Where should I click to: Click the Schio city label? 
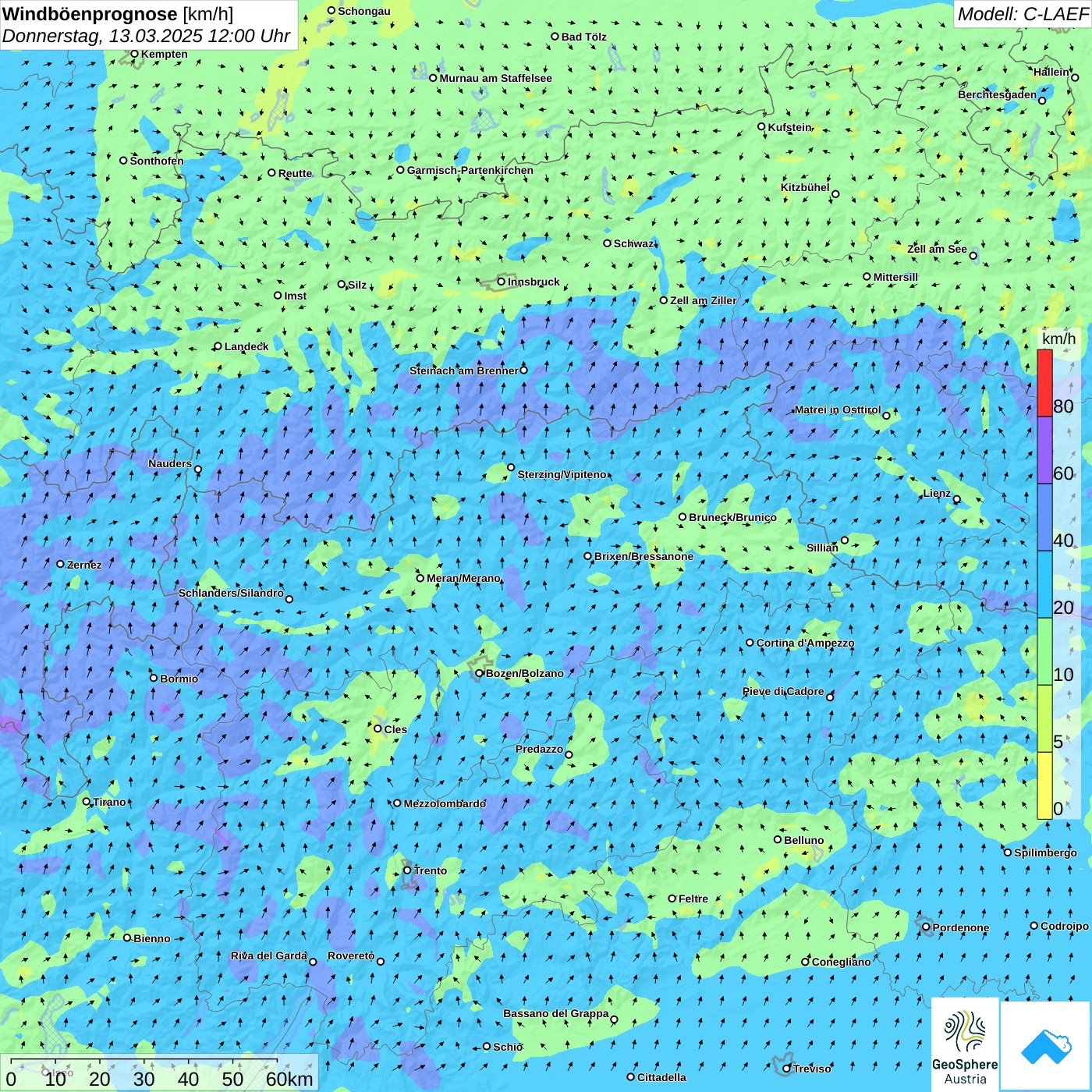508,1047
